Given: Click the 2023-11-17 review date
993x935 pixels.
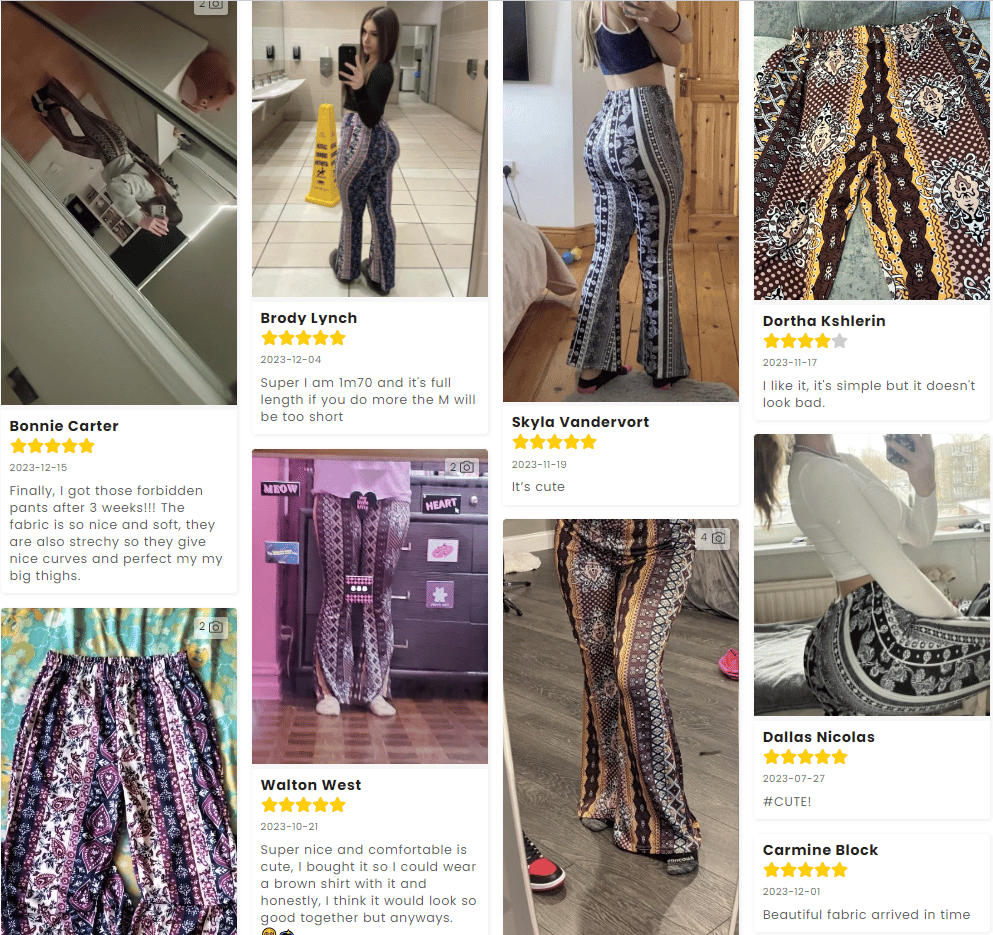Looking at the screenshot, I should click(790, 363).
